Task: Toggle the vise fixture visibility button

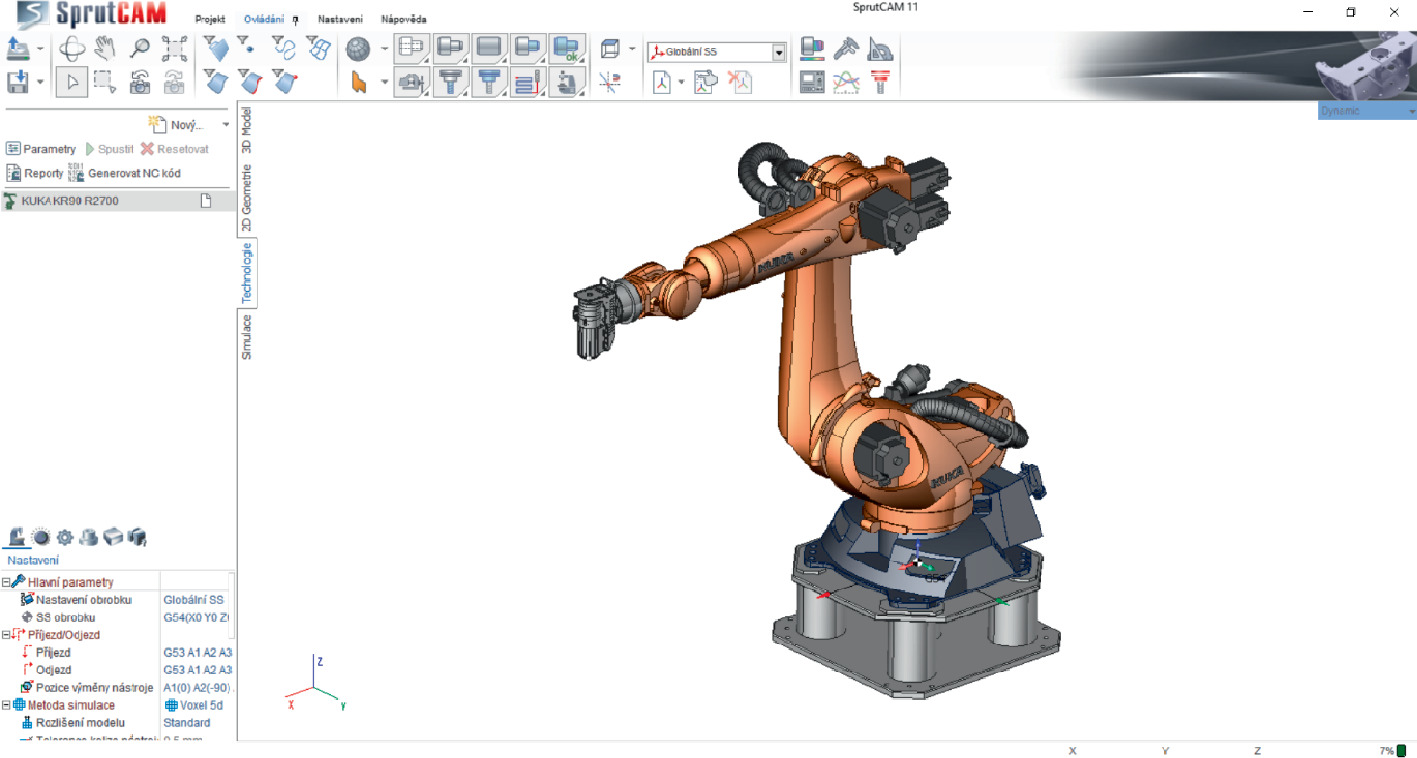Action: click(x=412, y=82)
